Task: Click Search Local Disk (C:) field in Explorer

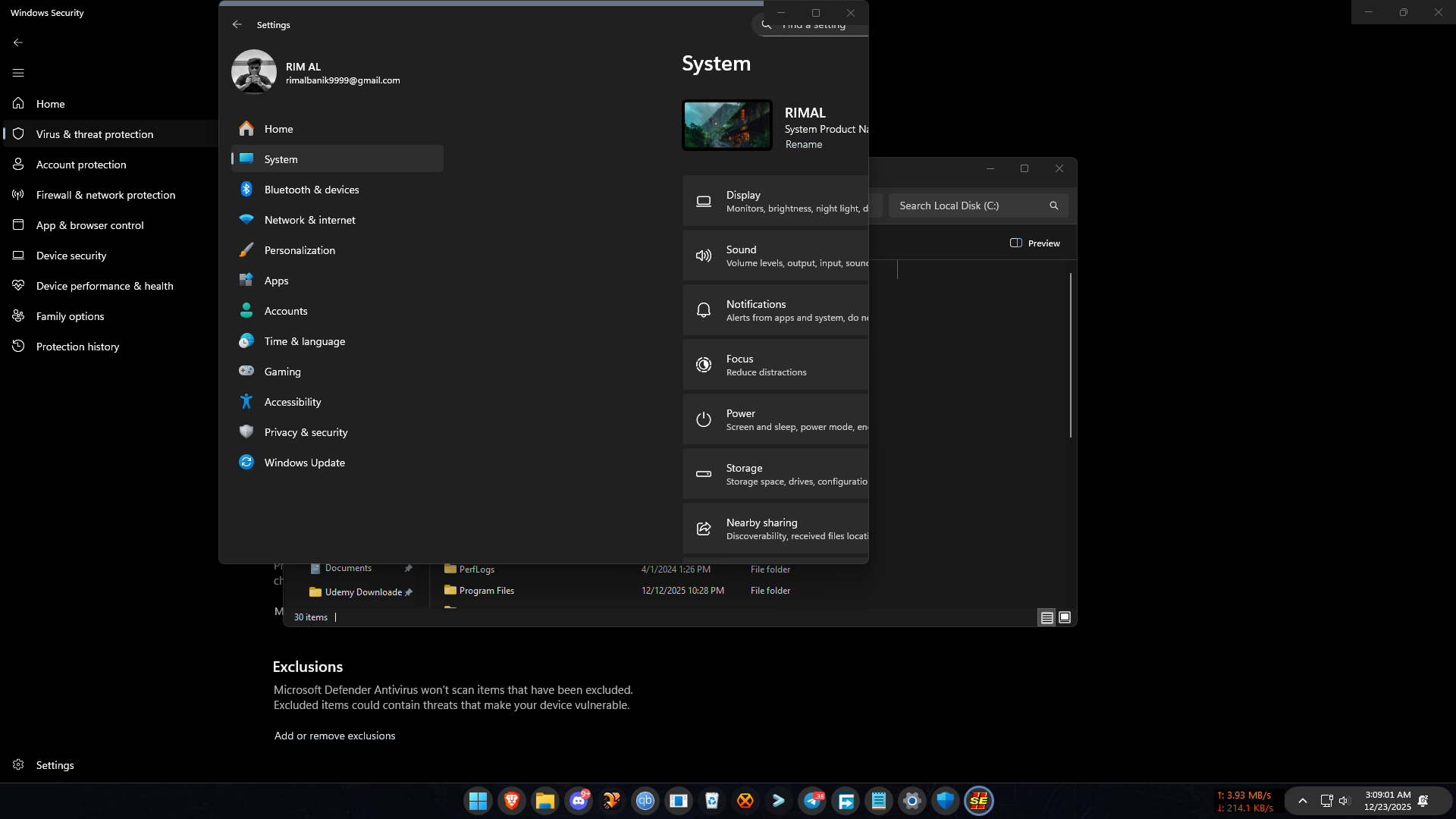Action: [x=978, y=206]
